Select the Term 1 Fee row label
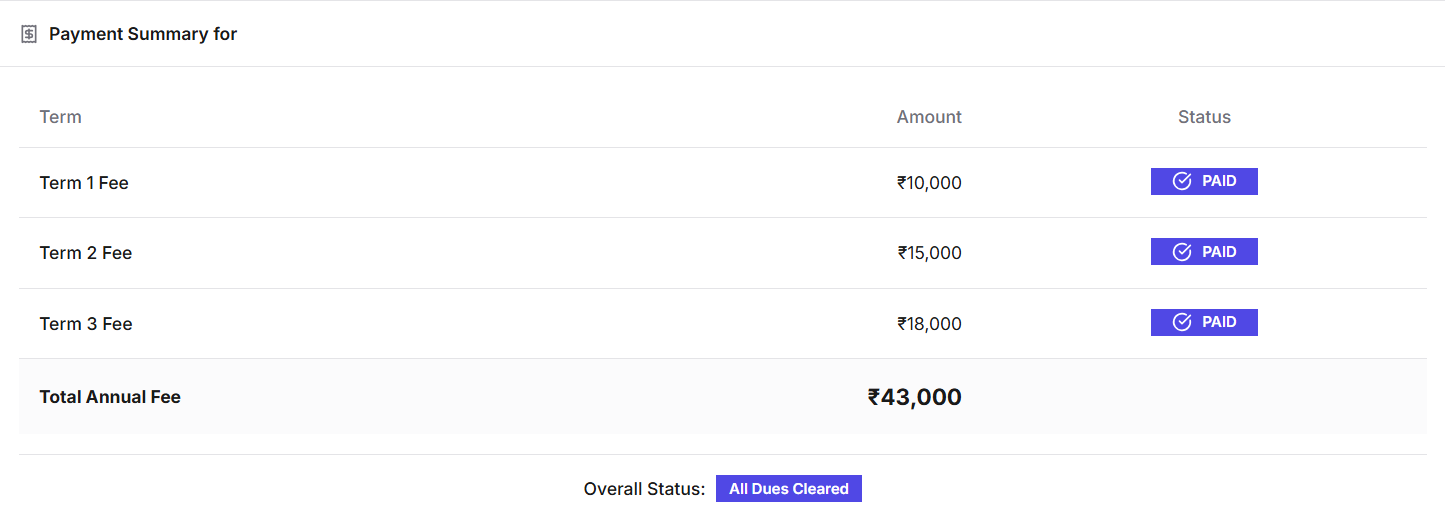The height and width of the screenshot is (517, 1445). click(84, 183)
